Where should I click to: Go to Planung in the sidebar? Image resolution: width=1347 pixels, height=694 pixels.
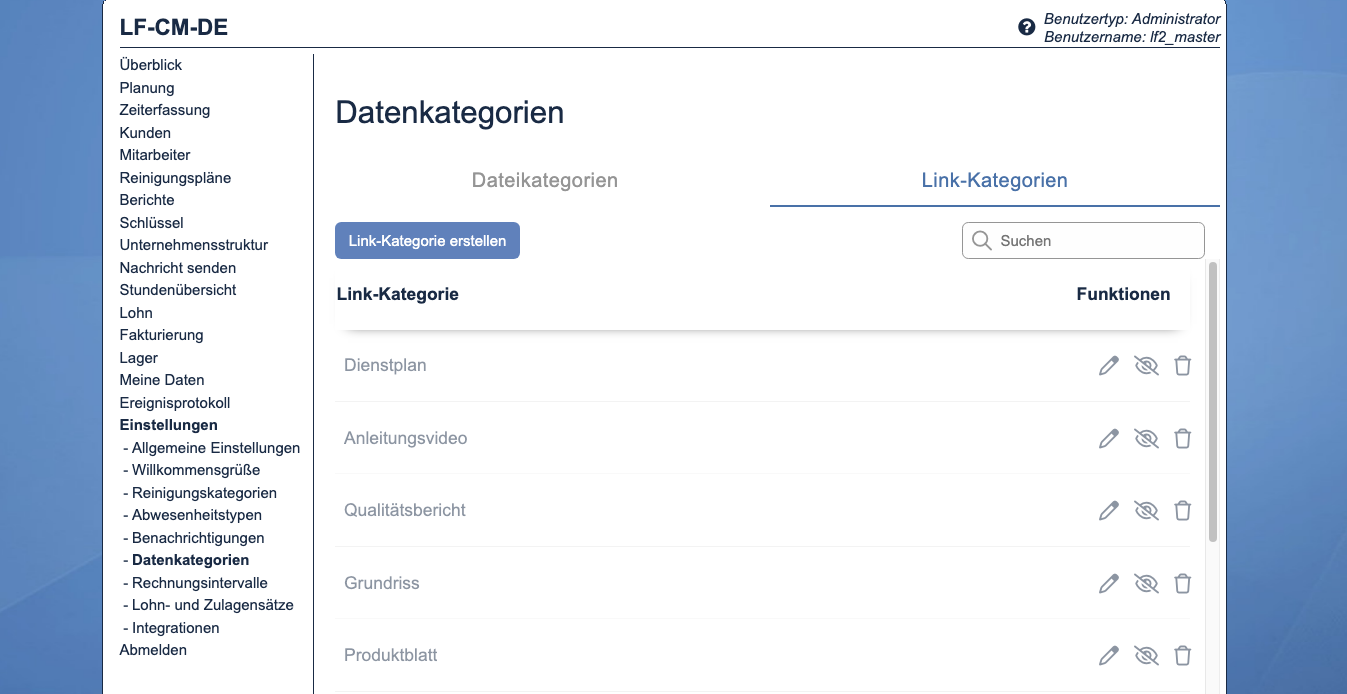click(147, 88)
